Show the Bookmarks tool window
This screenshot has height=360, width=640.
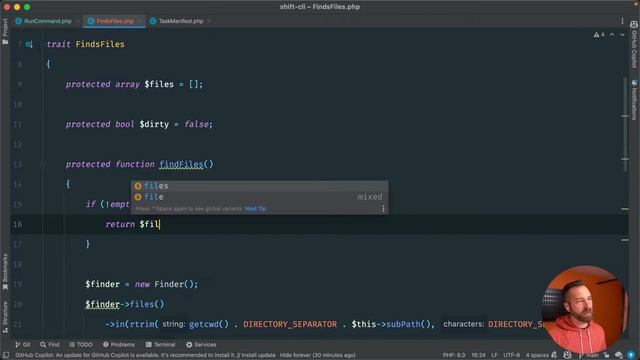pyautogui.click(x=5, y=271)
